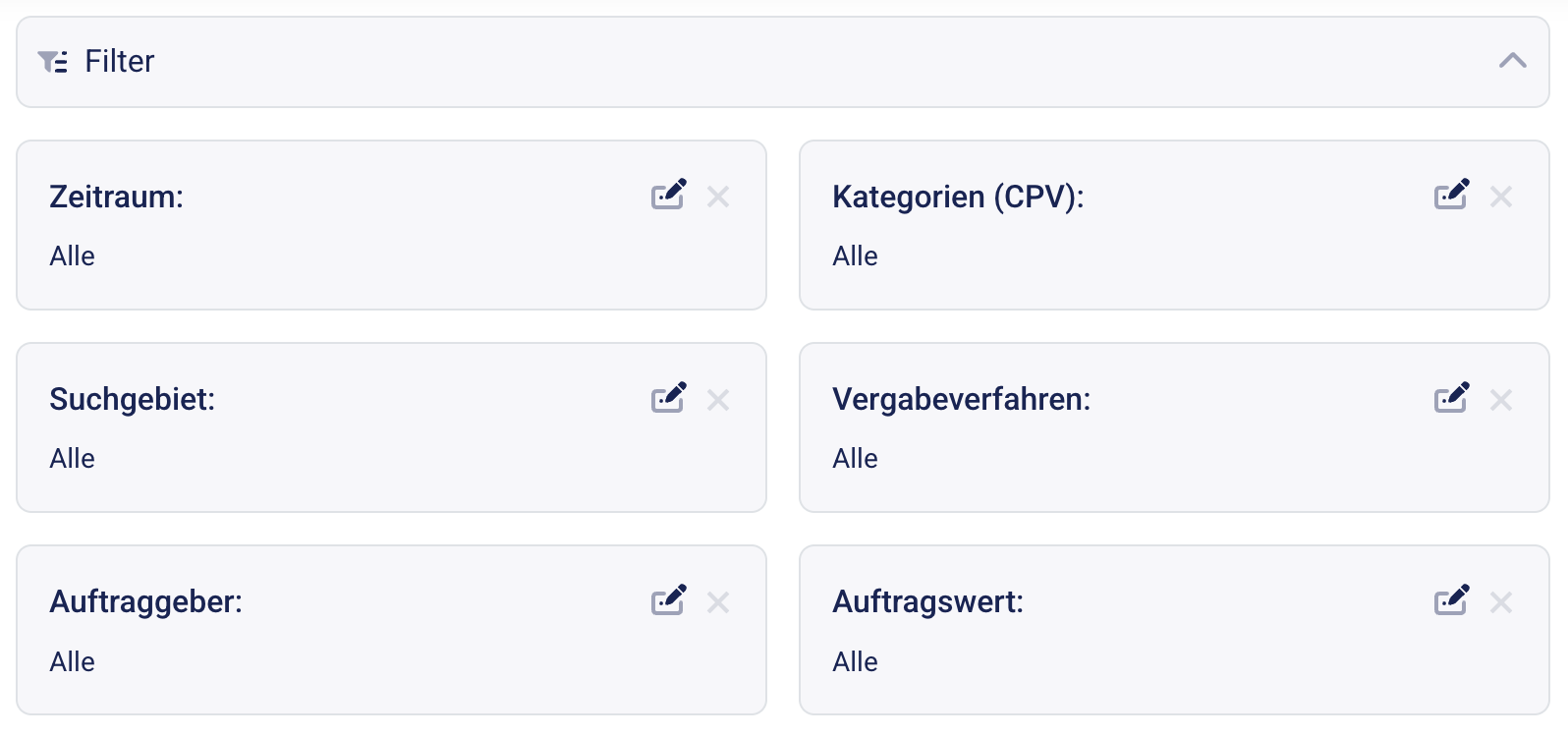The width and height of the screenshot is (1568, 737).
Task: Select the Alle value under Vergabeverfahren
Action: tap(855, 459)
